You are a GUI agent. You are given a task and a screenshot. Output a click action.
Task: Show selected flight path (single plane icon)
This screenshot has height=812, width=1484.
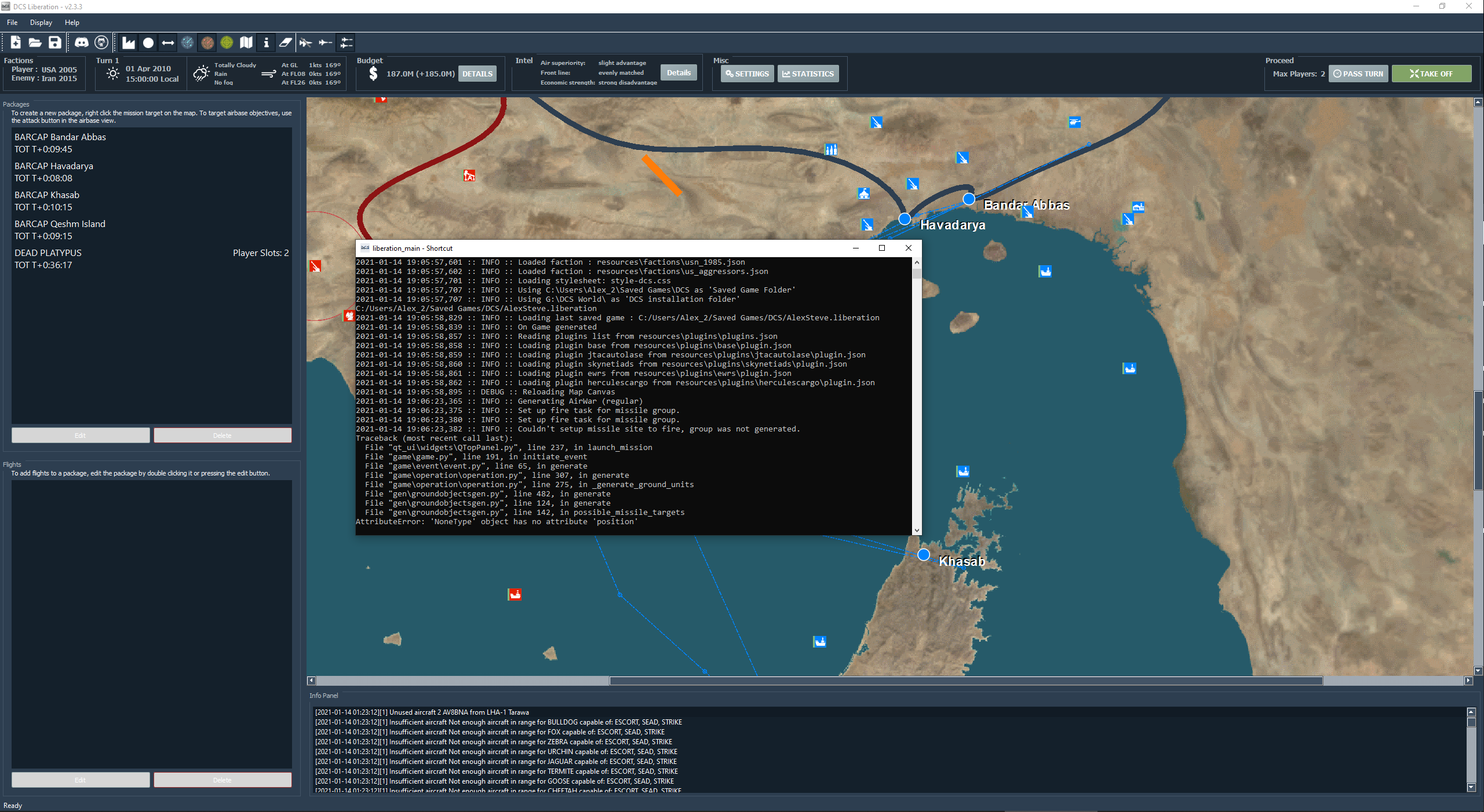(x=326, y=42)
